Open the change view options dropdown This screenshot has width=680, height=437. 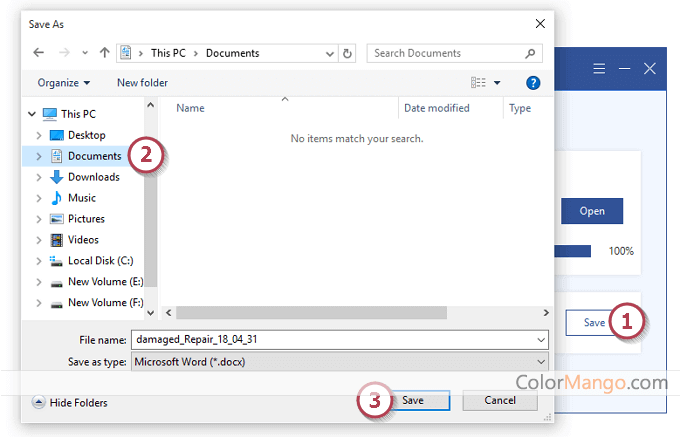pyautogui.click(x=497, y=83)
